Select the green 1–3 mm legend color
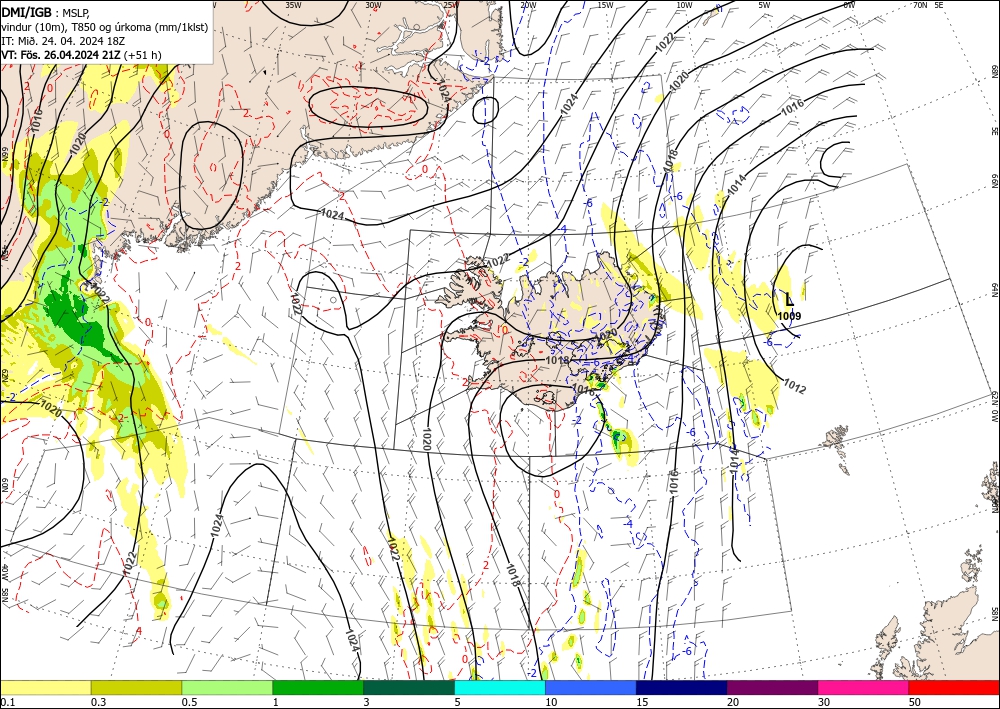Screen dimensions: 1000x709 tap(318, 687)
